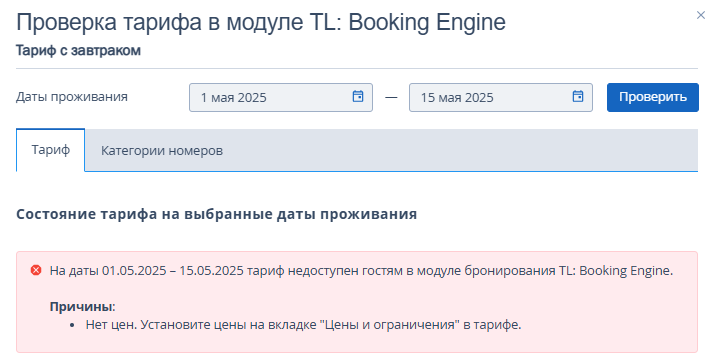Close the tariff check dialog
Image resolution: width=715 pixels, height=364 pixels.
point(700,16)
